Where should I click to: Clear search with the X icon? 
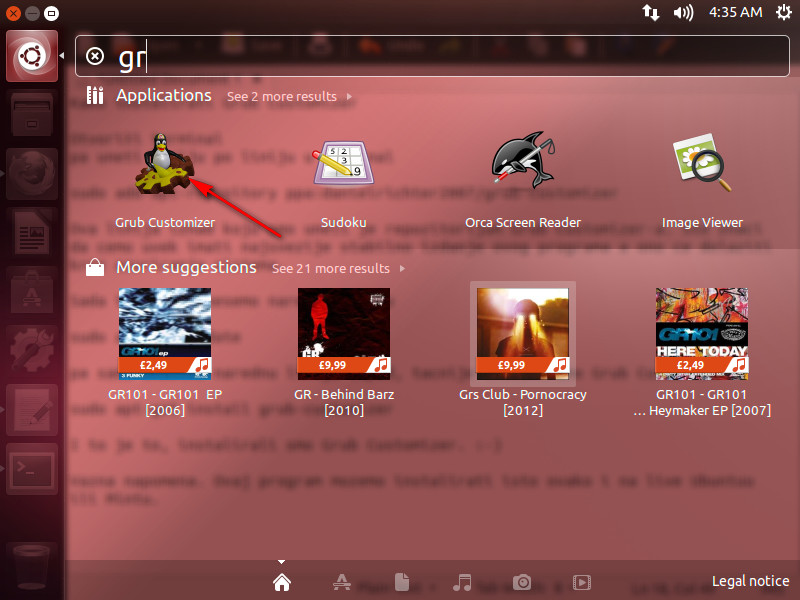click(x=95, y=56)
